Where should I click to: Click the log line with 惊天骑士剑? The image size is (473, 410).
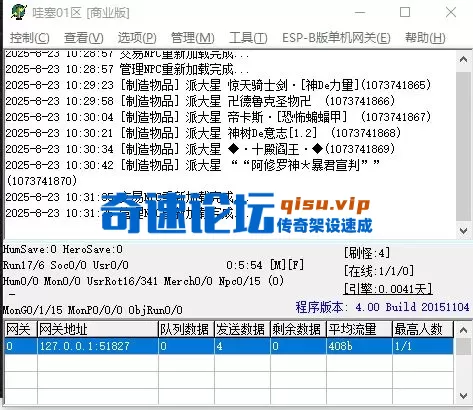point(218,85)
